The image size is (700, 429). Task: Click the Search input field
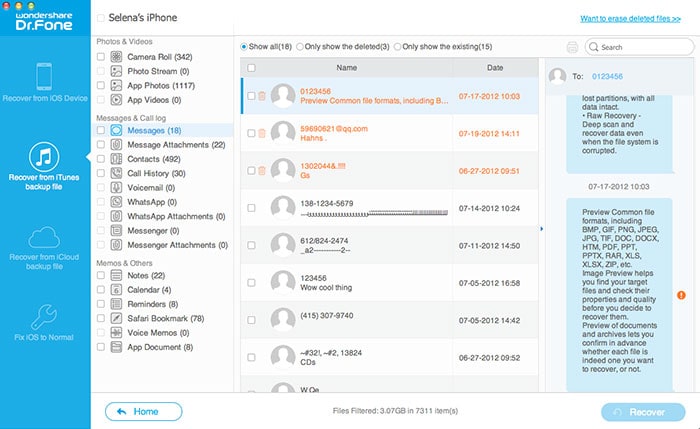[639, 47]
